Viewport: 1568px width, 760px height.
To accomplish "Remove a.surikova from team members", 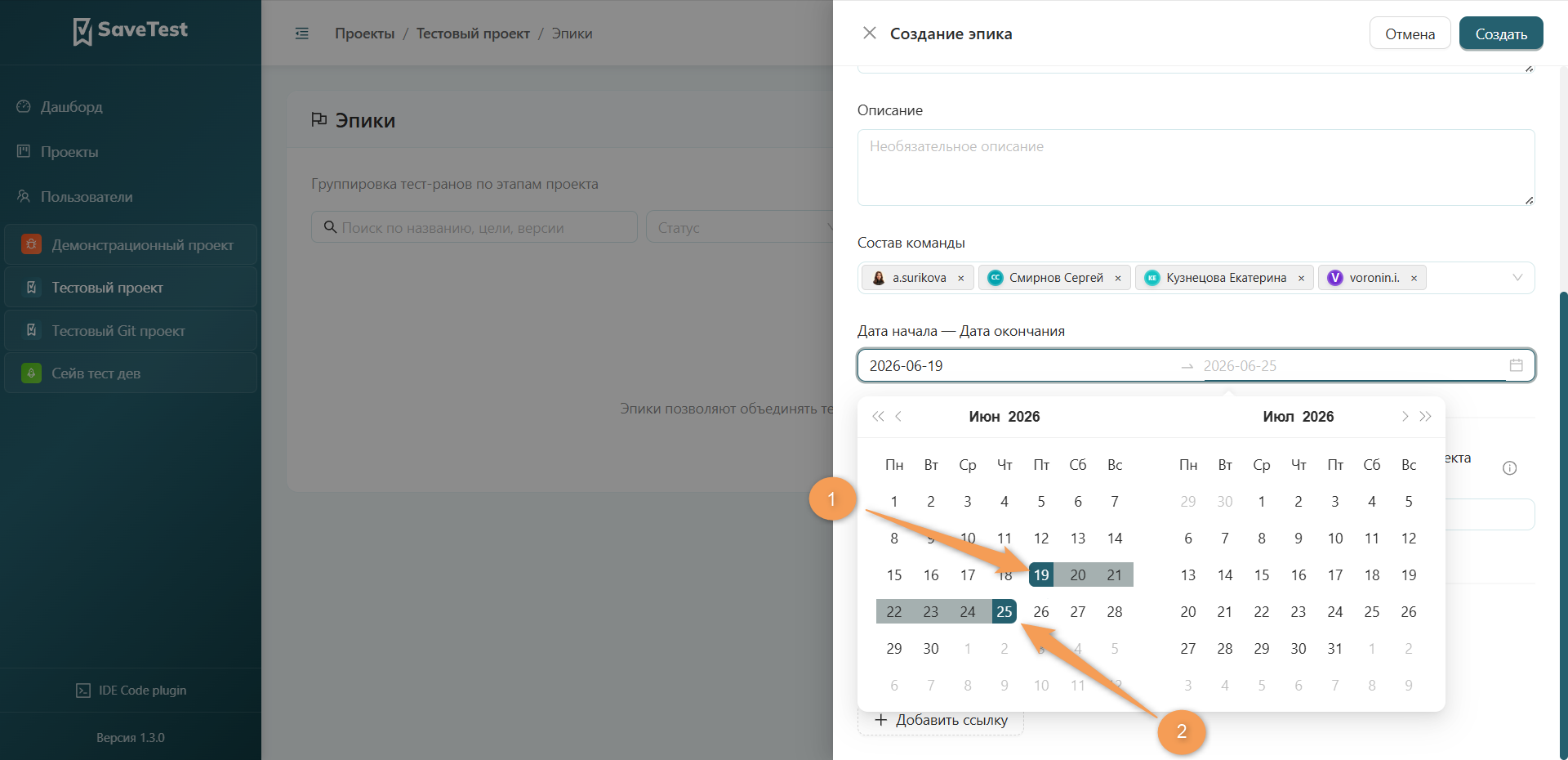I will [961, 278].
